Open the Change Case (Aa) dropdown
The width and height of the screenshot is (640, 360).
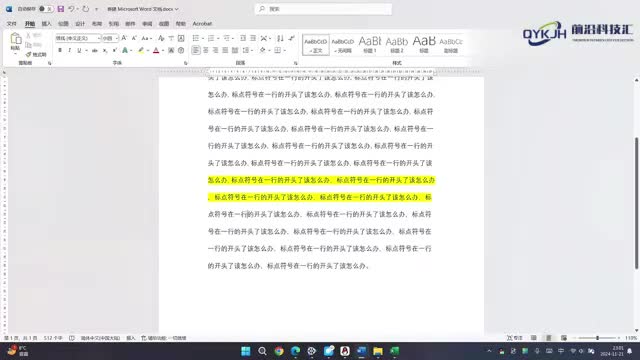pos(146,38)
